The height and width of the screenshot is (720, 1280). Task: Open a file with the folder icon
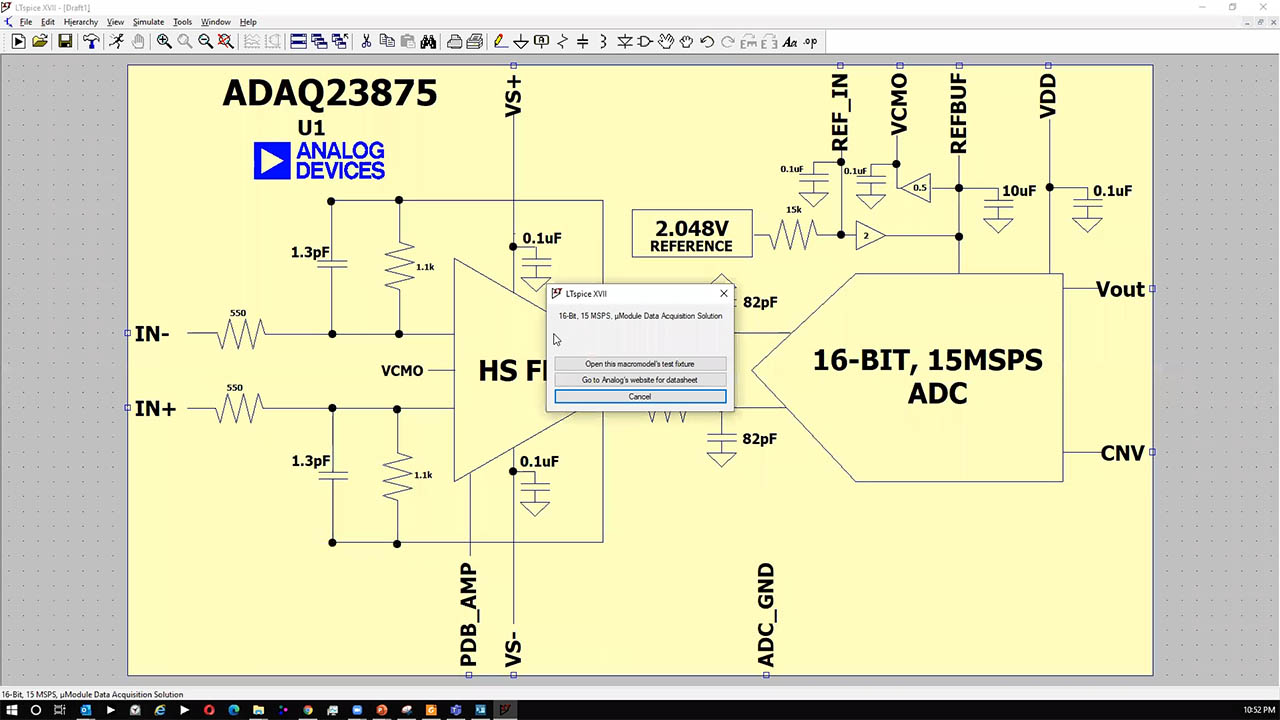pos(40,41)
